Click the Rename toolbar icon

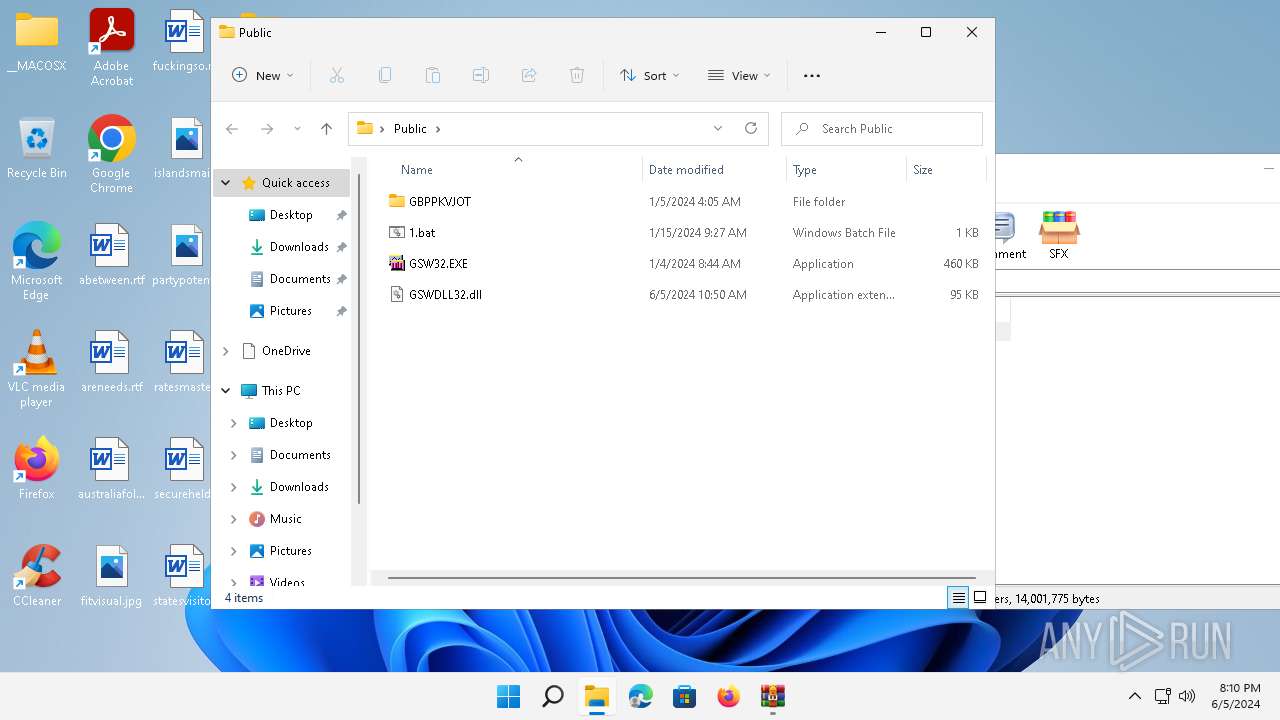pyautogui.click(x=481, y=75)
